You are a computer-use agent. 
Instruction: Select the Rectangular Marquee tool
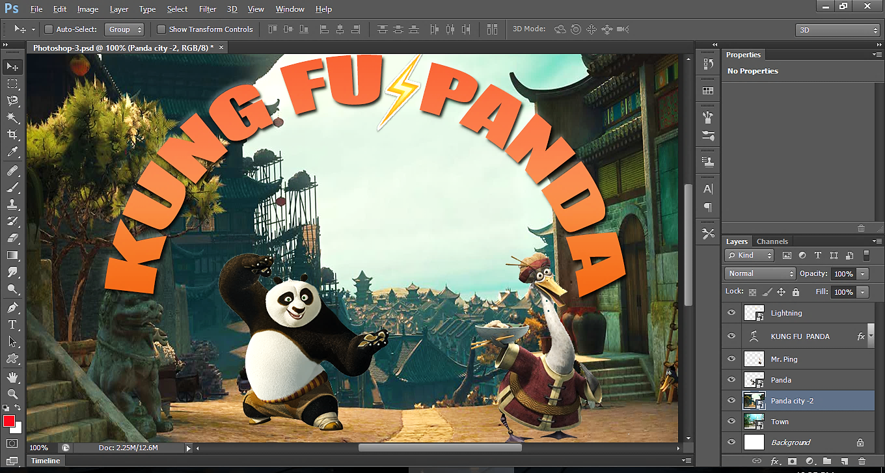click(x=12, y=84)
